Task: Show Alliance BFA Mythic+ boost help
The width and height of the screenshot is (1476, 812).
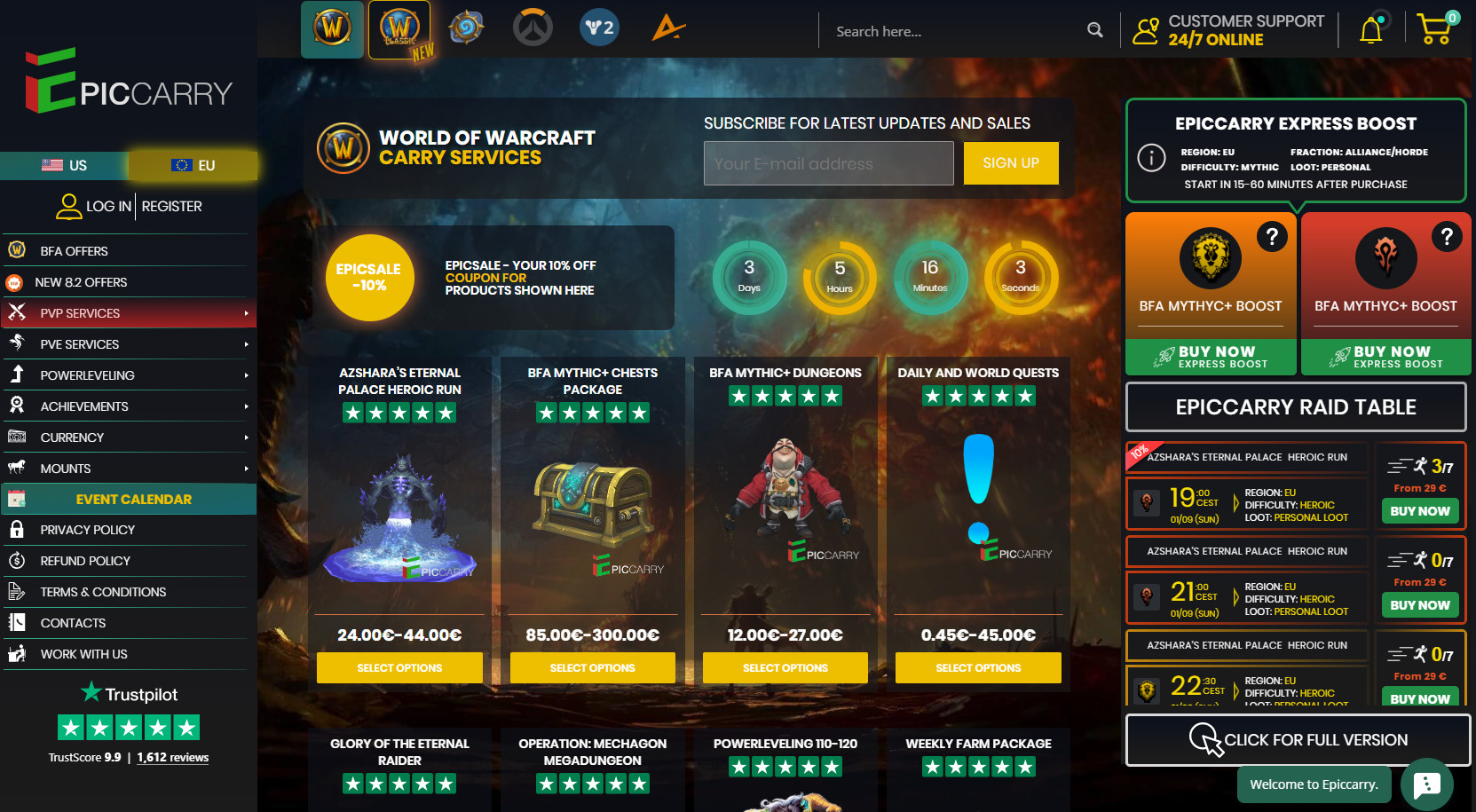Action: click(1272, 236)
